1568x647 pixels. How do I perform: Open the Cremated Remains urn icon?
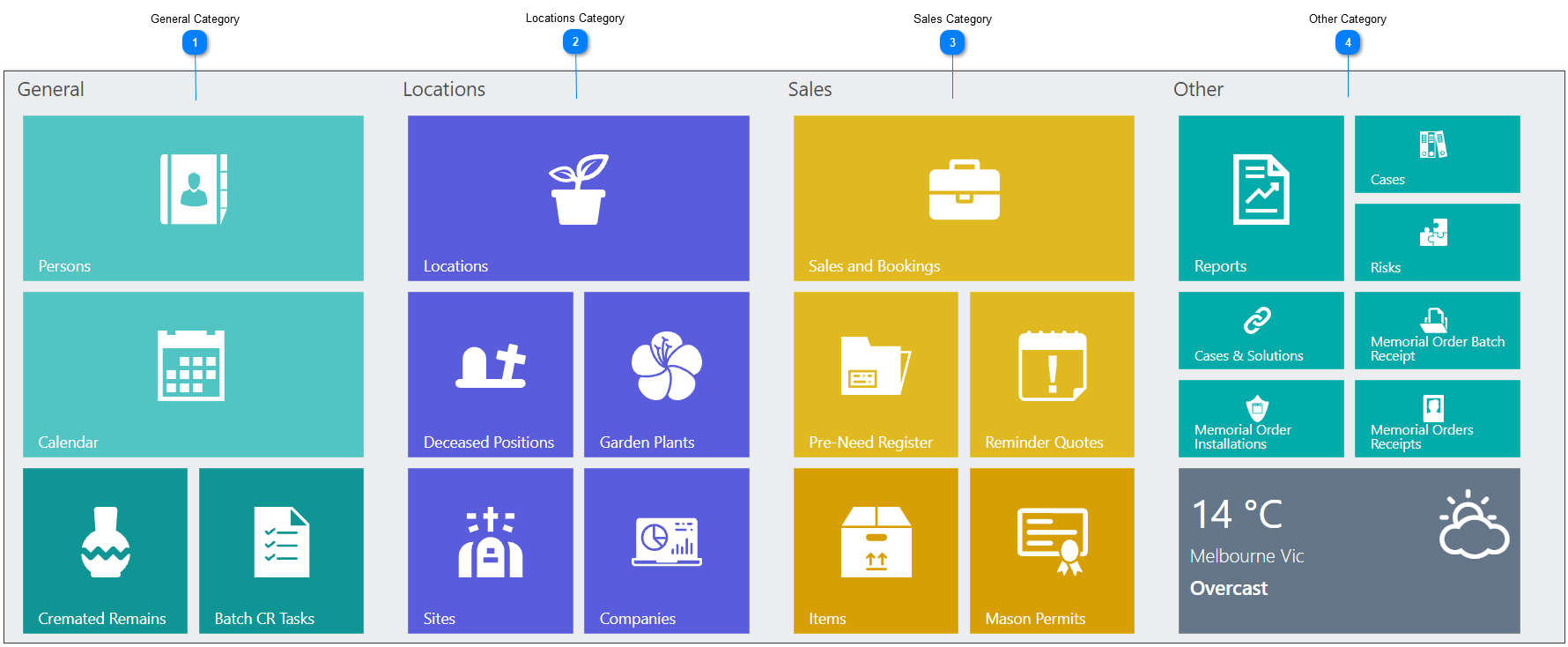106,542
